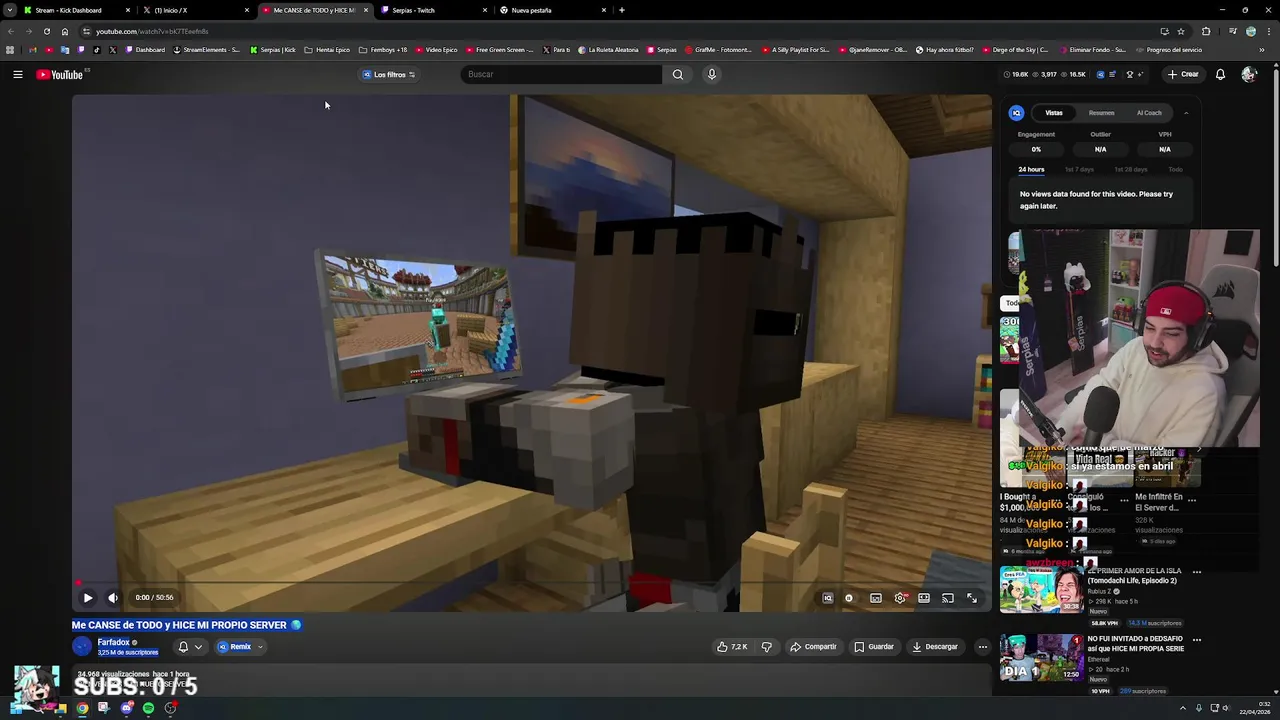Screen dimensions: 1280x720
Task: Click the Crear button
Action: (x=1183, y=74)
